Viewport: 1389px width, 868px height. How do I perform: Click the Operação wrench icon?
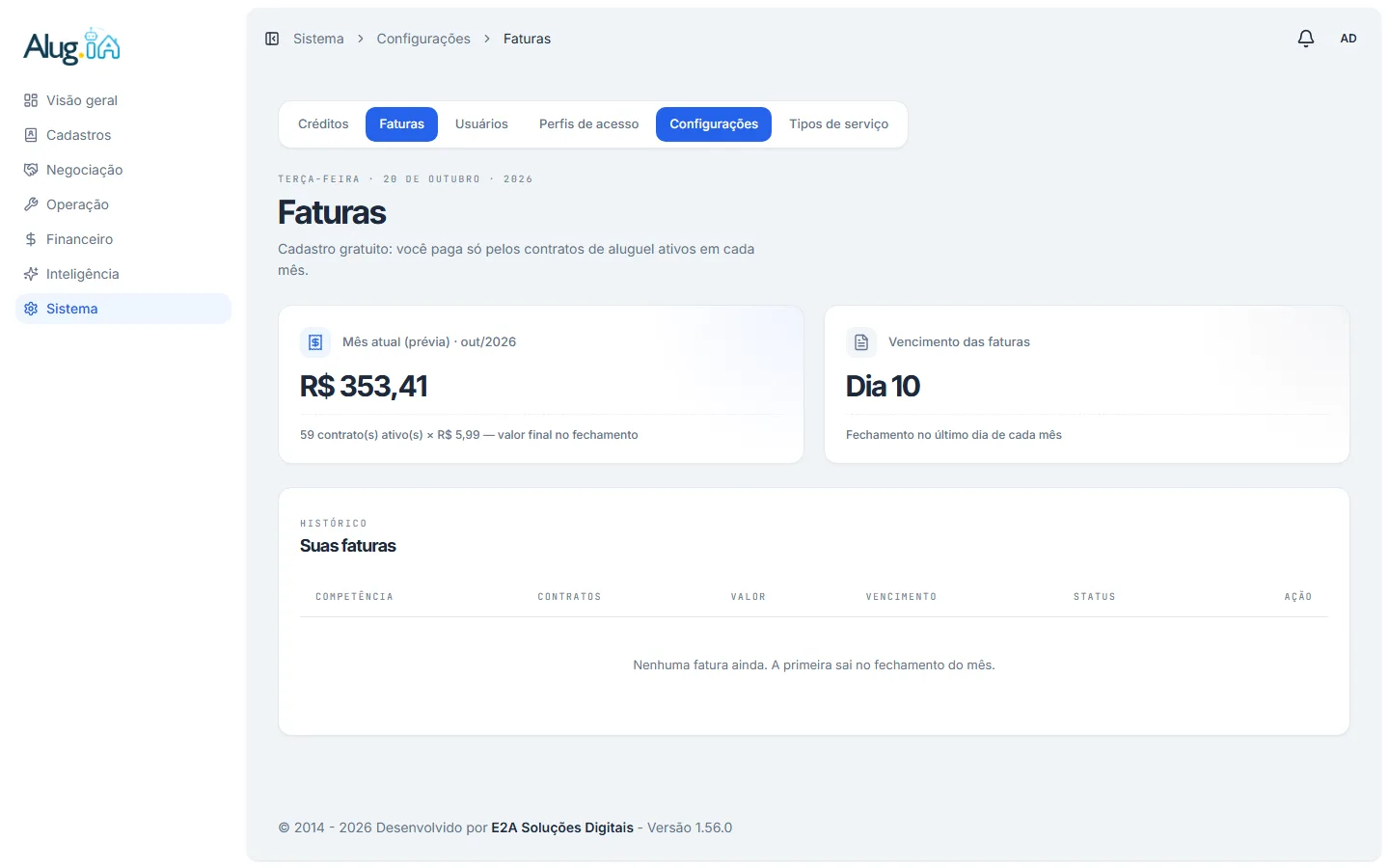tap(31, 204)
